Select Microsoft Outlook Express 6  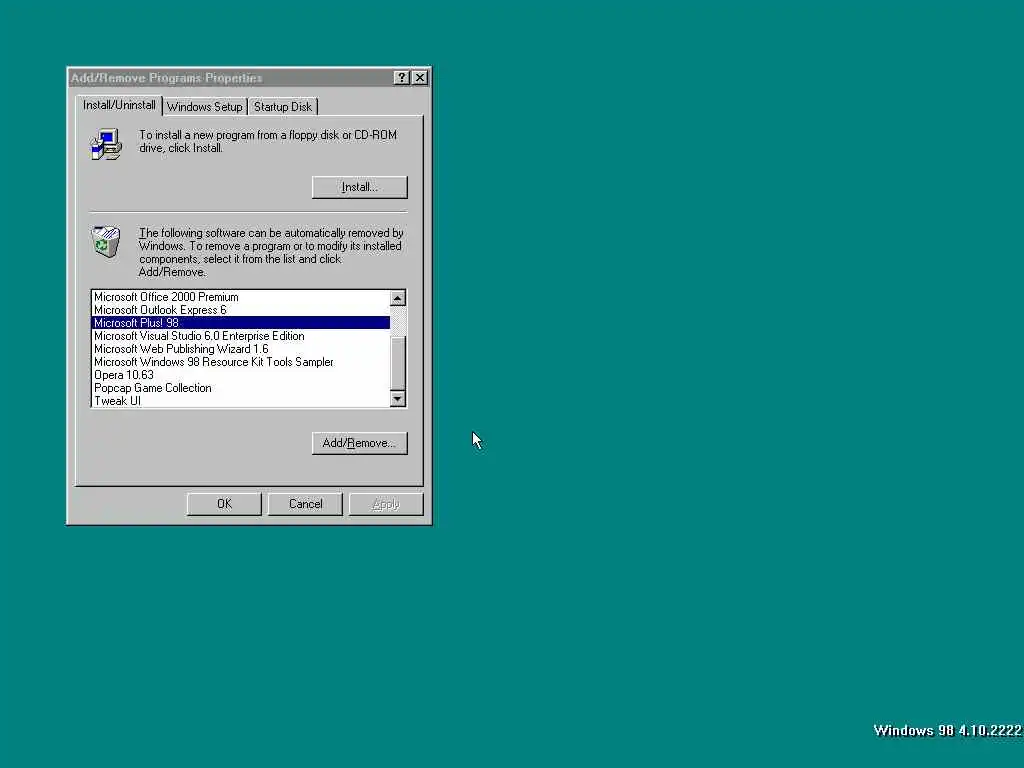240,310
